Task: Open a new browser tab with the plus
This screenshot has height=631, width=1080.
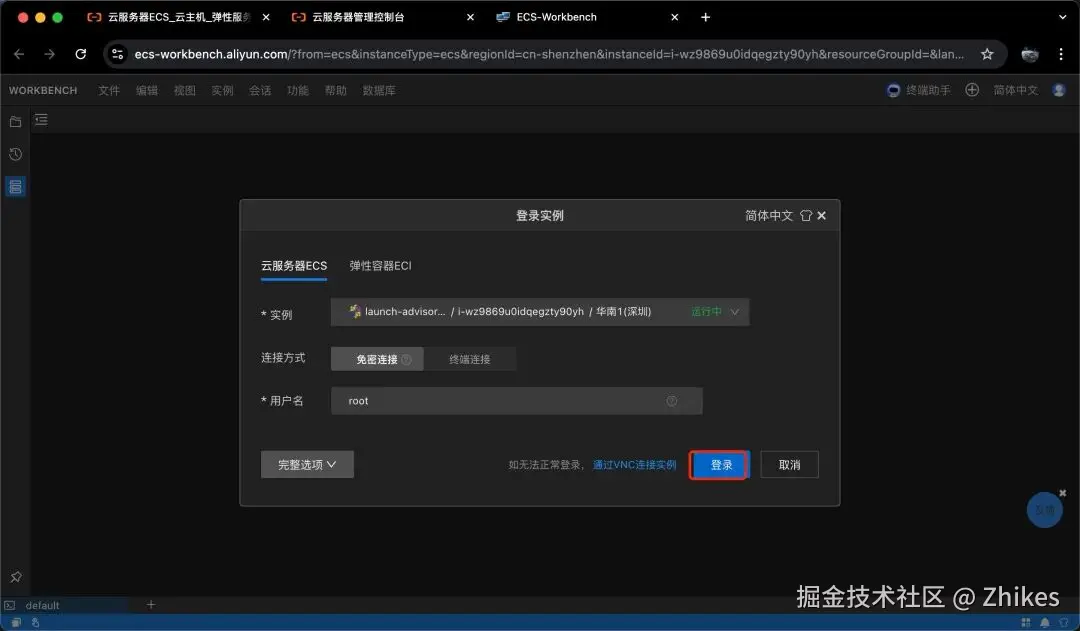Action: tap(705, 17)
